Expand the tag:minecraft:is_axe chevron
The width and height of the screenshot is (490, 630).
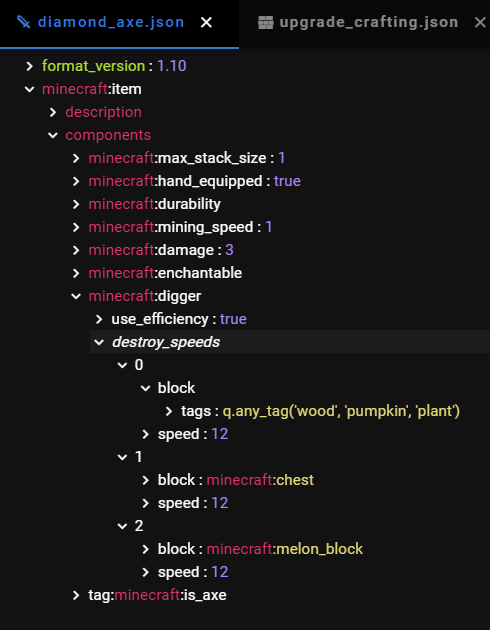(x=76, y=595)
